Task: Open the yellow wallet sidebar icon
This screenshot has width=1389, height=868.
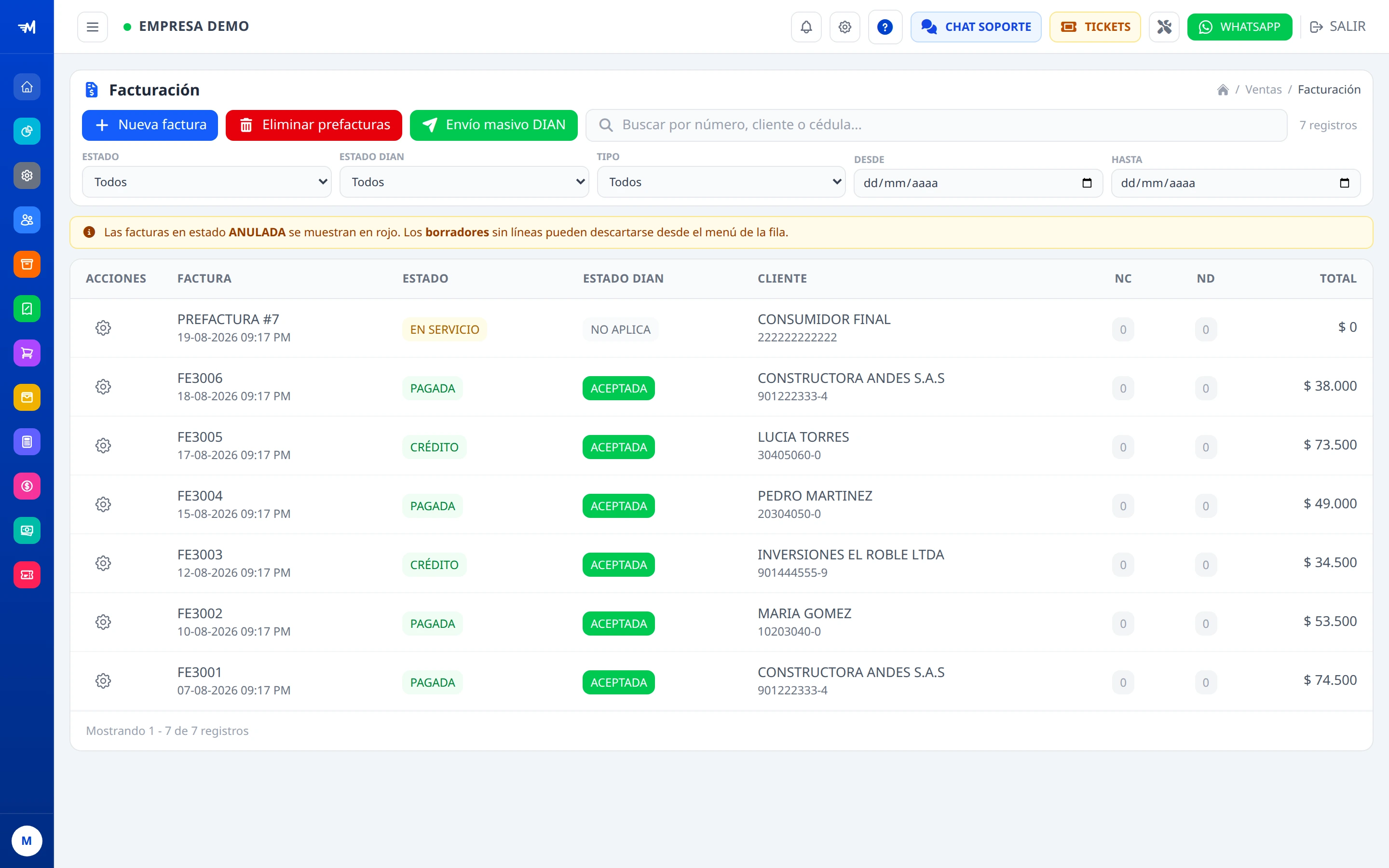Action: click(x=27, y=397)
